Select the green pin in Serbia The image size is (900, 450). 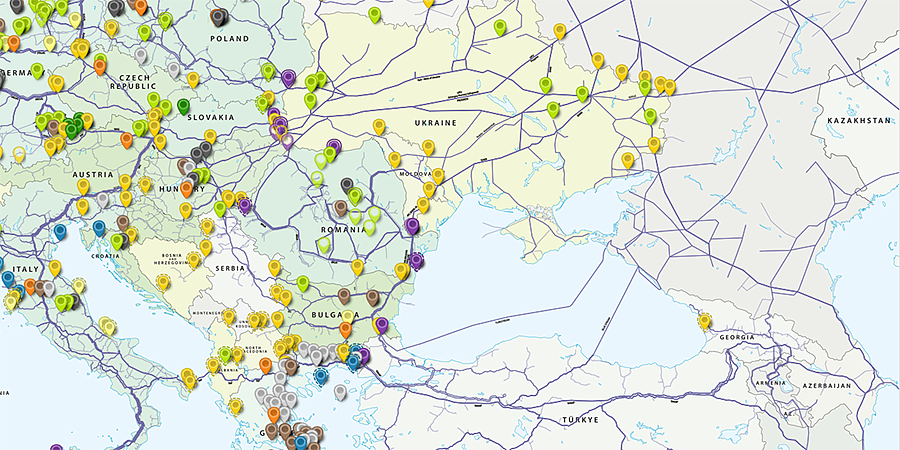tap(303, 283)
